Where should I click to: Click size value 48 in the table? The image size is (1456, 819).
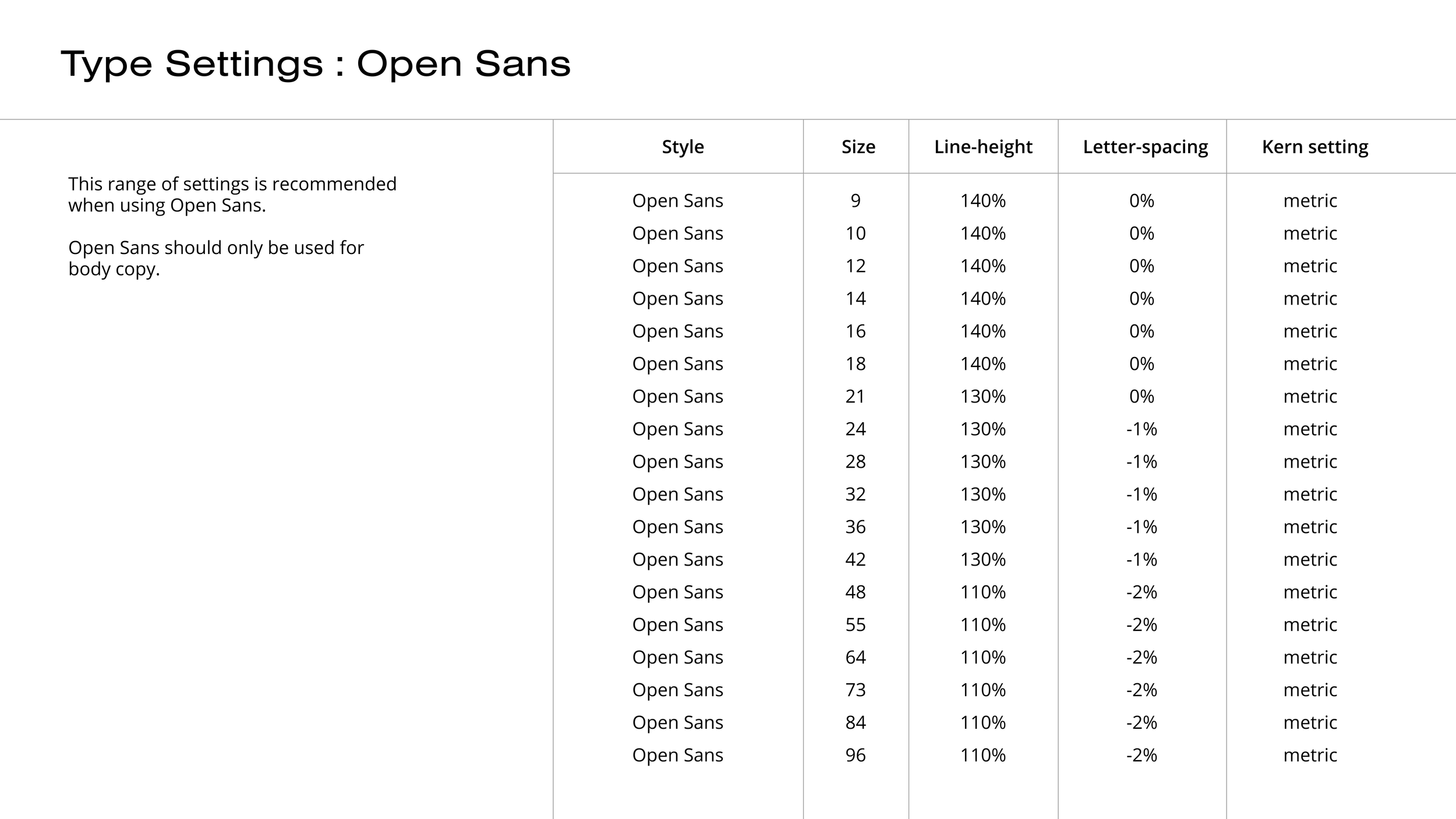click(856, 592)
